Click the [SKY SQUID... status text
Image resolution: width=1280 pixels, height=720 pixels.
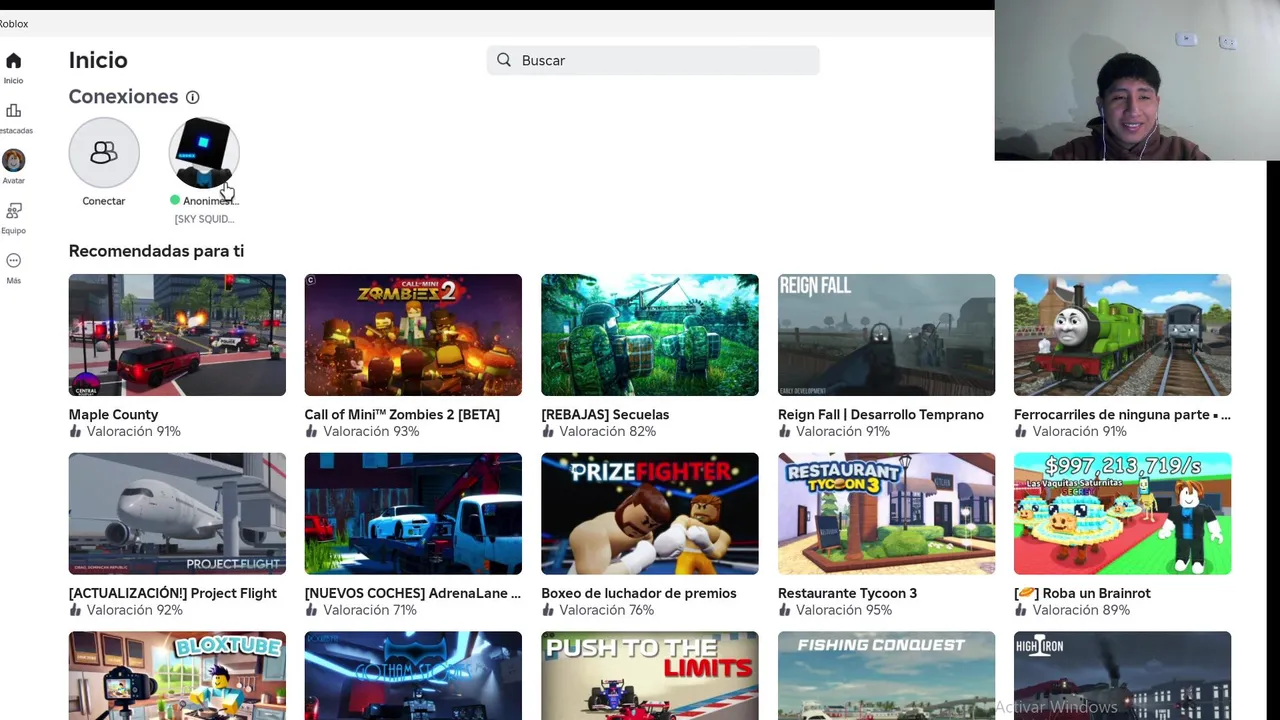204,219
